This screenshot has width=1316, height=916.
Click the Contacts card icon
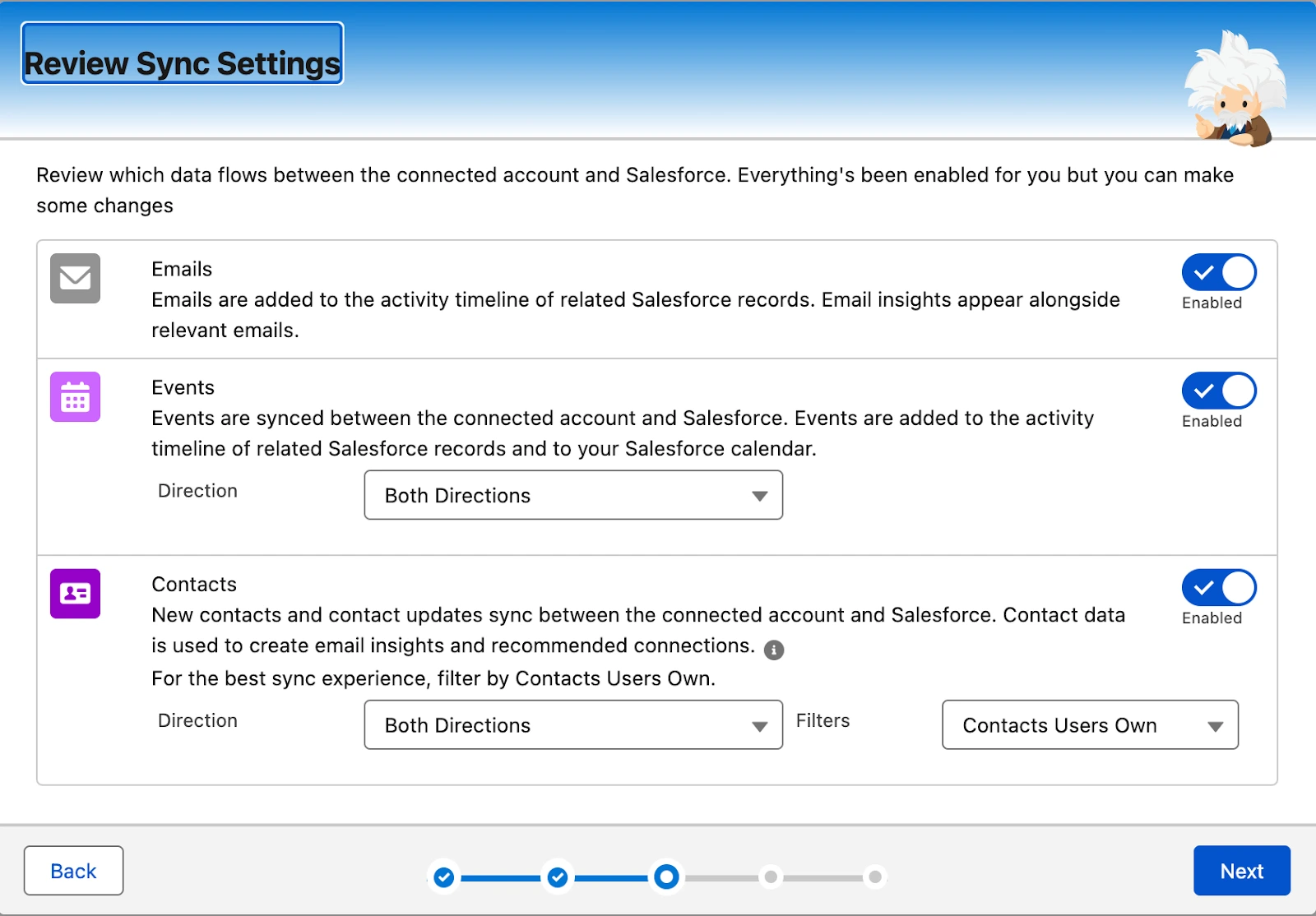[75, 593]
